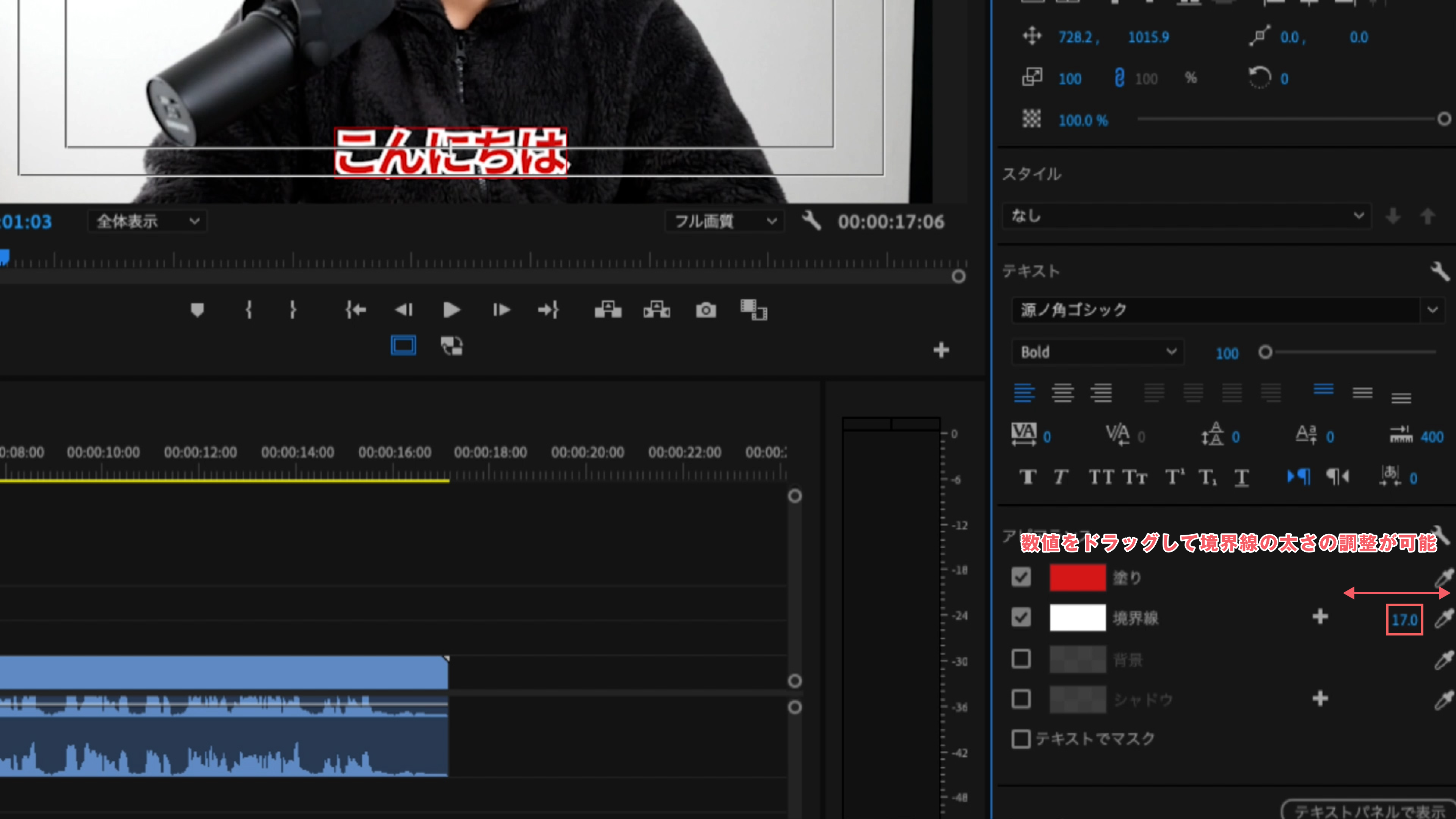The image size is (1456, 819).
Task: Click the program monitor wrench settings icon
Action: (812, 220)
